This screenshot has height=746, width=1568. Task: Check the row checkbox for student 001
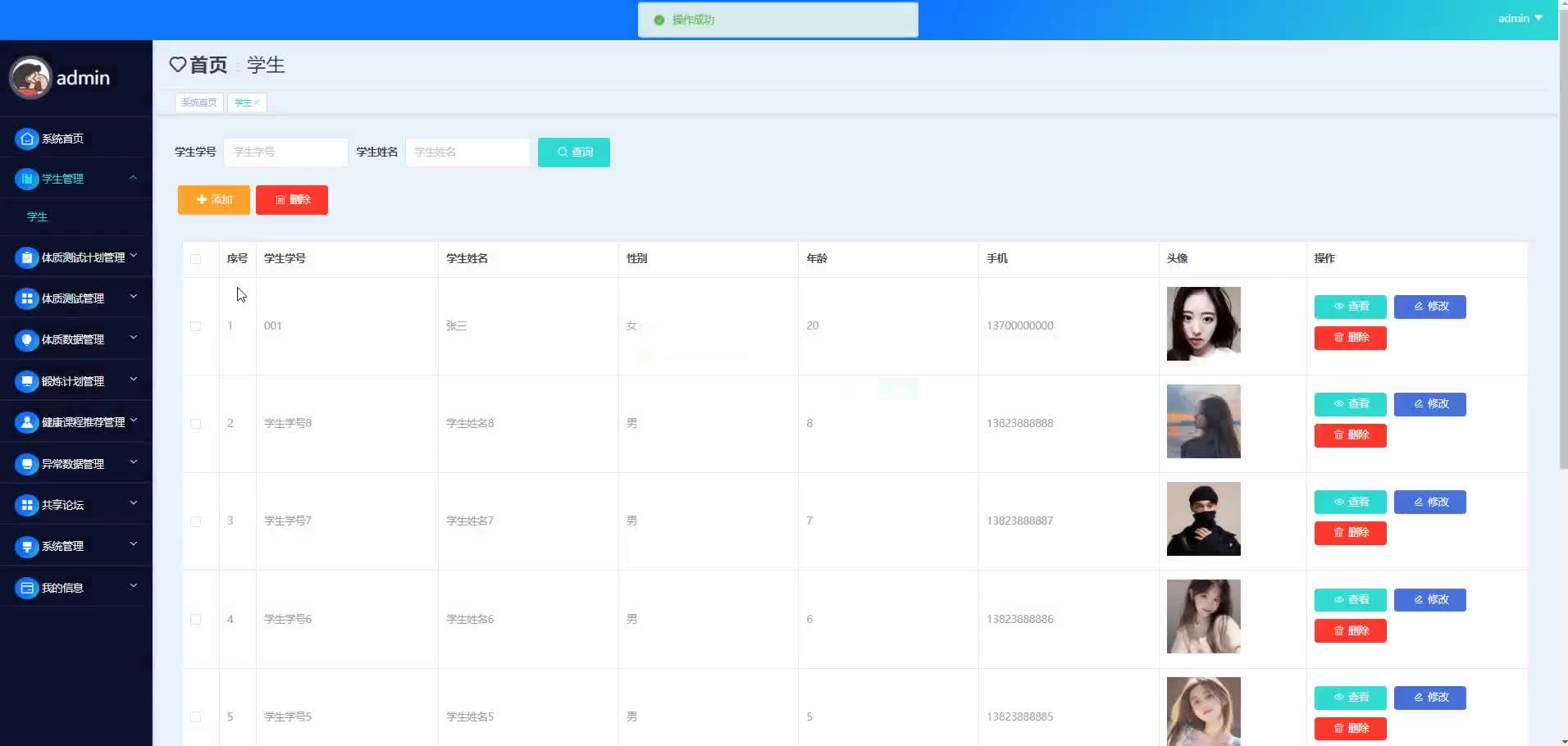click(195, 326)
